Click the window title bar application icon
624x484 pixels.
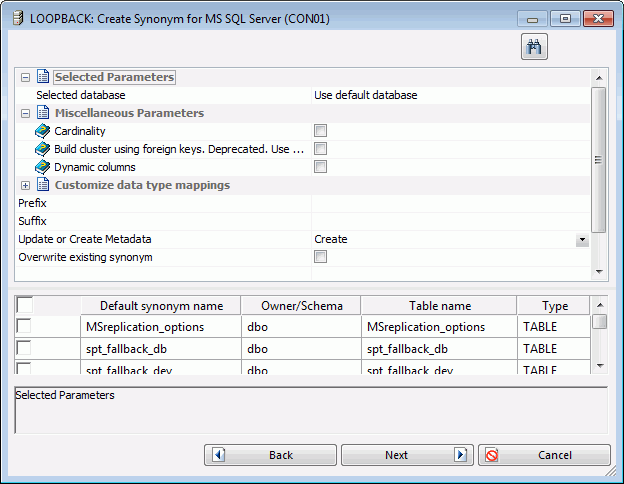coord(18,18)
